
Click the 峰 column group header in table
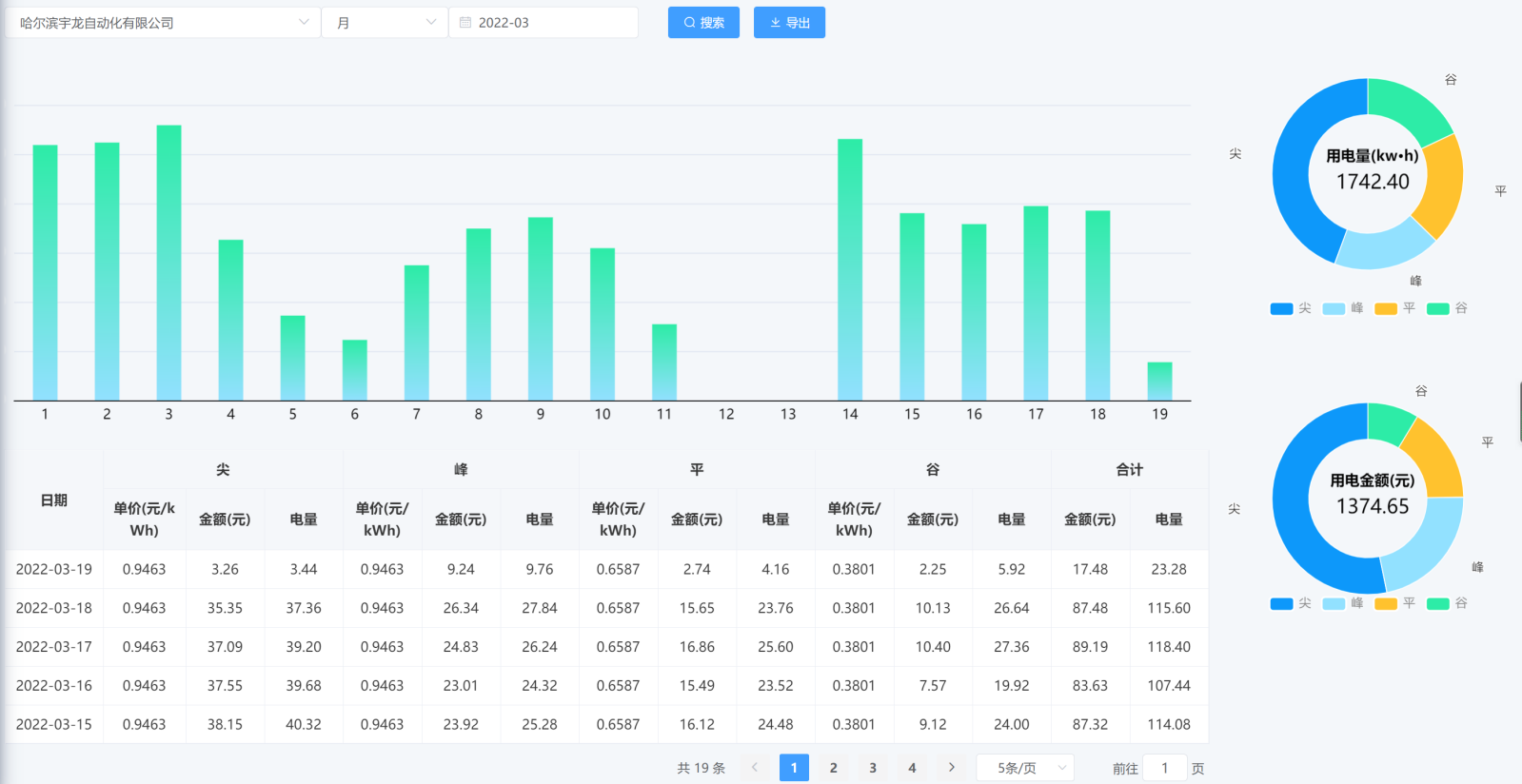tap(461, 469)
